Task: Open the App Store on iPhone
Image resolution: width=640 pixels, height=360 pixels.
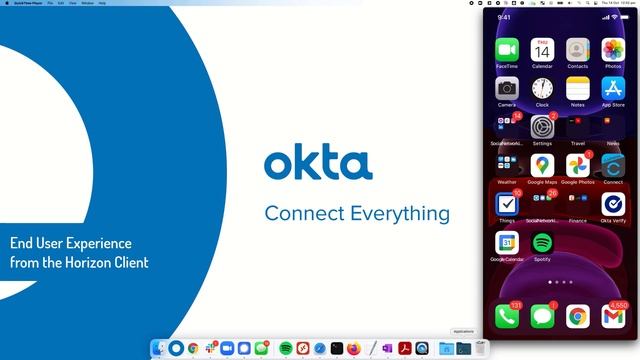Action: (x=613, y=89)
